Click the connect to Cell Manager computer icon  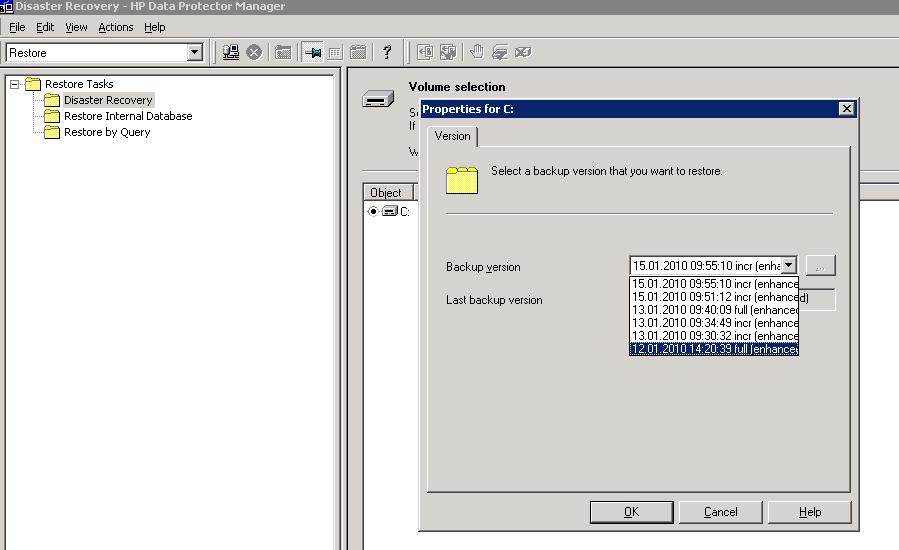[x=230, y=52]
